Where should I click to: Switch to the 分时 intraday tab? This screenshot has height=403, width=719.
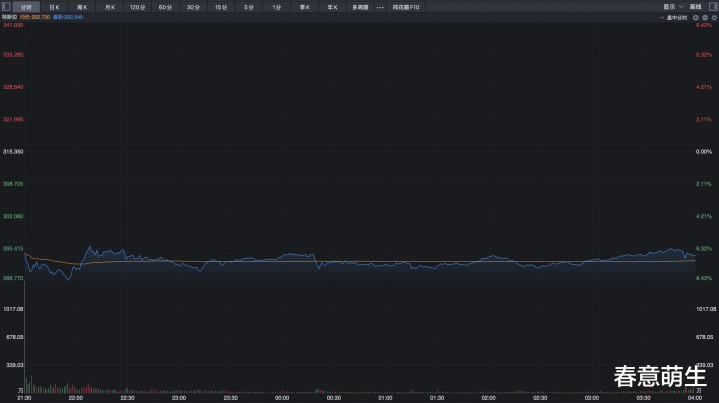pos(26,7)
